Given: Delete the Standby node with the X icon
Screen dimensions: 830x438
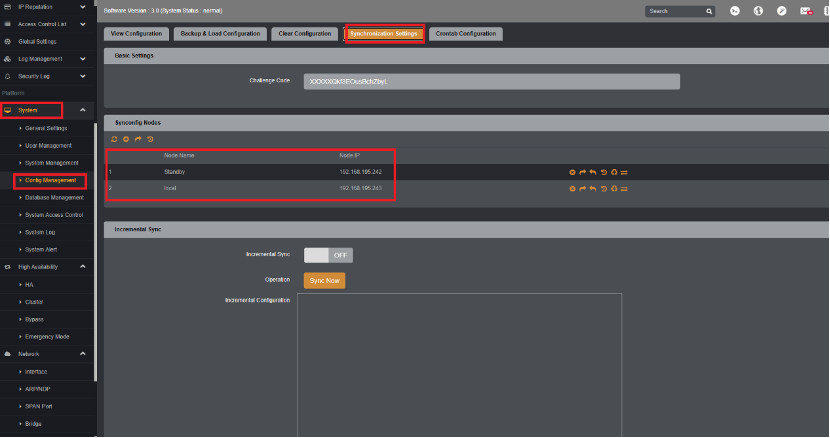Looking at the screenshot, I should coord(572,172).
